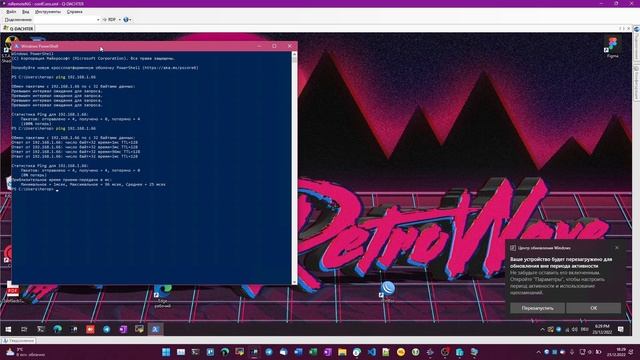The width and height of the screenshot is (640, 360).
Task: Click the RDP protocol button
Action: coord(109,20)
